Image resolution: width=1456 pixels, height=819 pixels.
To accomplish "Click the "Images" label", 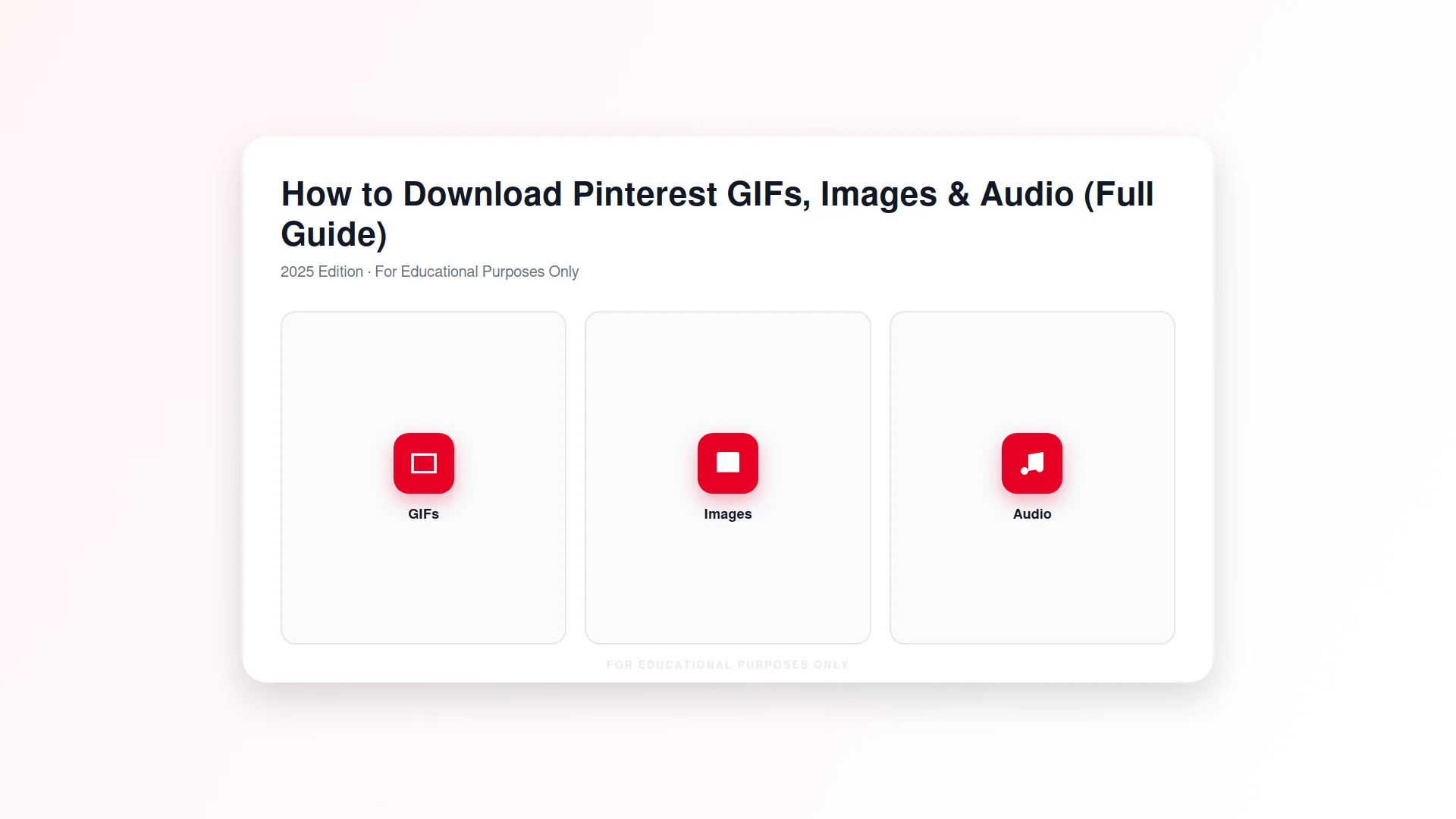I will tap(727, 513).
